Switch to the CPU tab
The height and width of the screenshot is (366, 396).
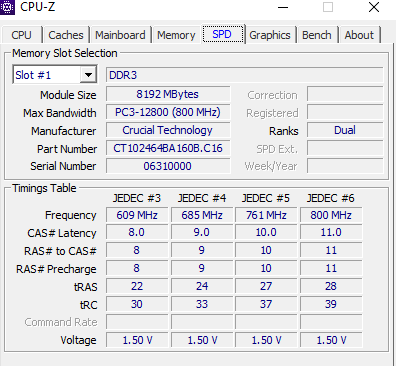click(22, 35)
